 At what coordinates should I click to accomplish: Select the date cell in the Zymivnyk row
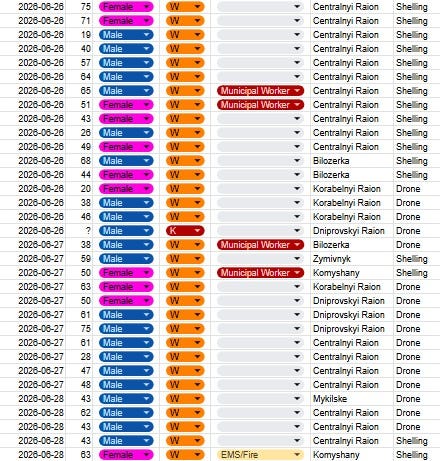coord(33,259)
